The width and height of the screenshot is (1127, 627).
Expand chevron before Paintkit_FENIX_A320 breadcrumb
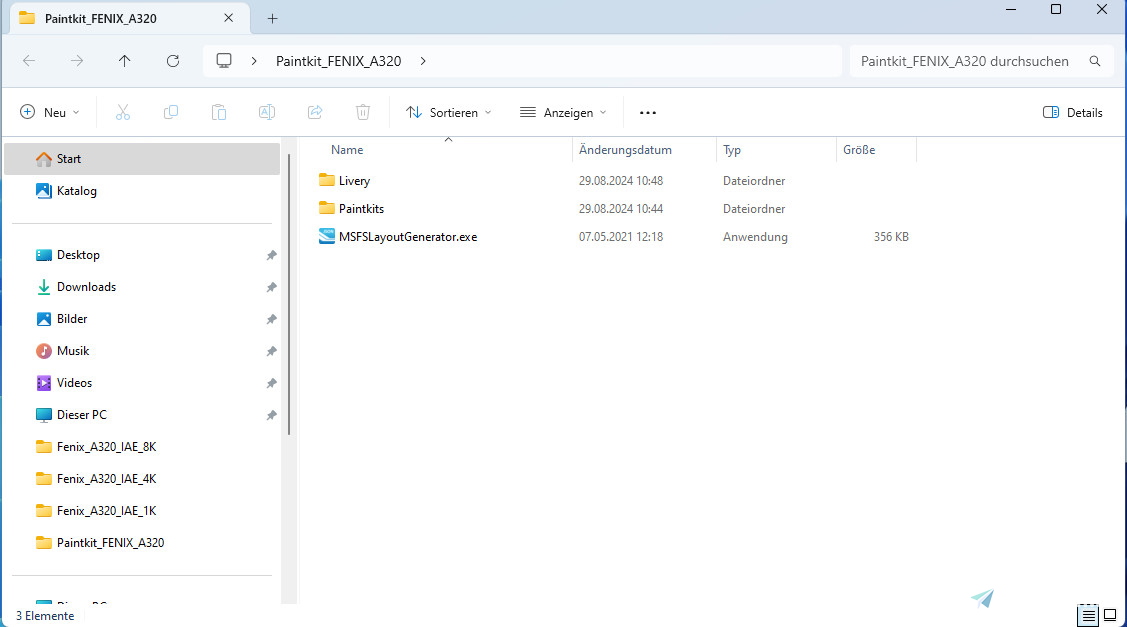pyautogui.click(x=254, y=61)
